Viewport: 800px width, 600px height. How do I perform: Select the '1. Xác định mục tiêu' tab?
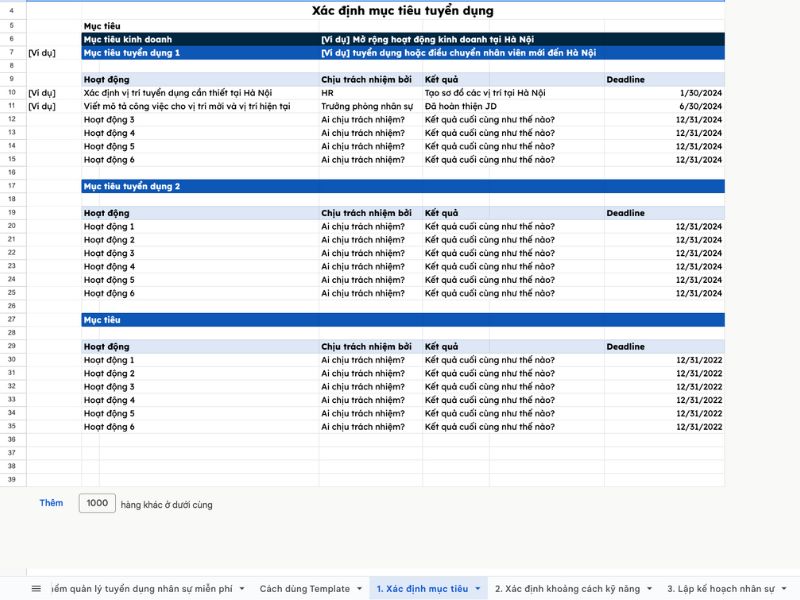pyautogui.click(x=421, y=589)
